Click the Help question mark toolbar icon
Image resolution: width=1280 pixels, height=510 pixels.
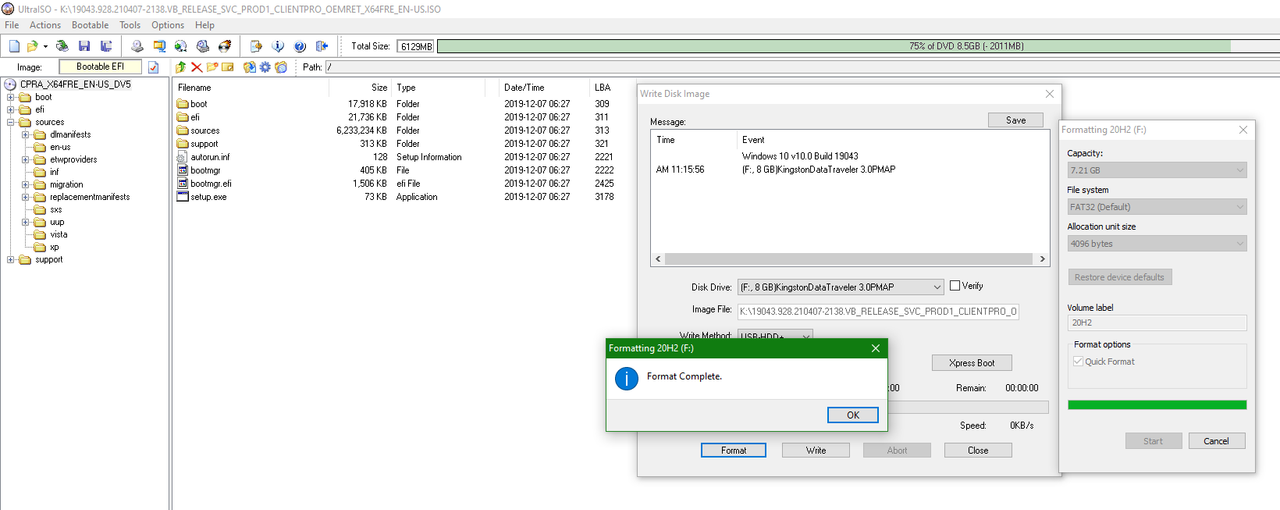(300, 46)
